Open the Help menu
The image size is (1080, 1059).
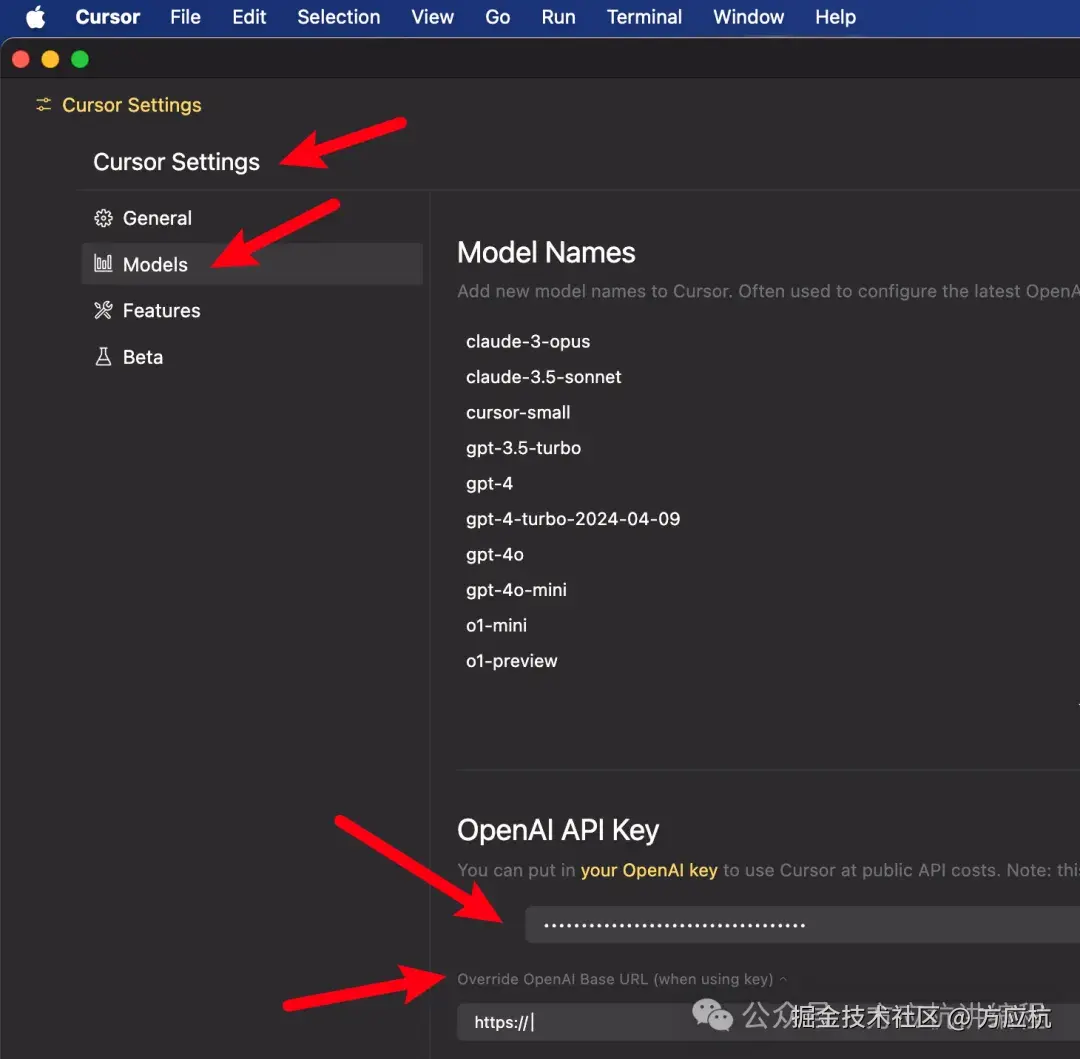click(835, 17)
